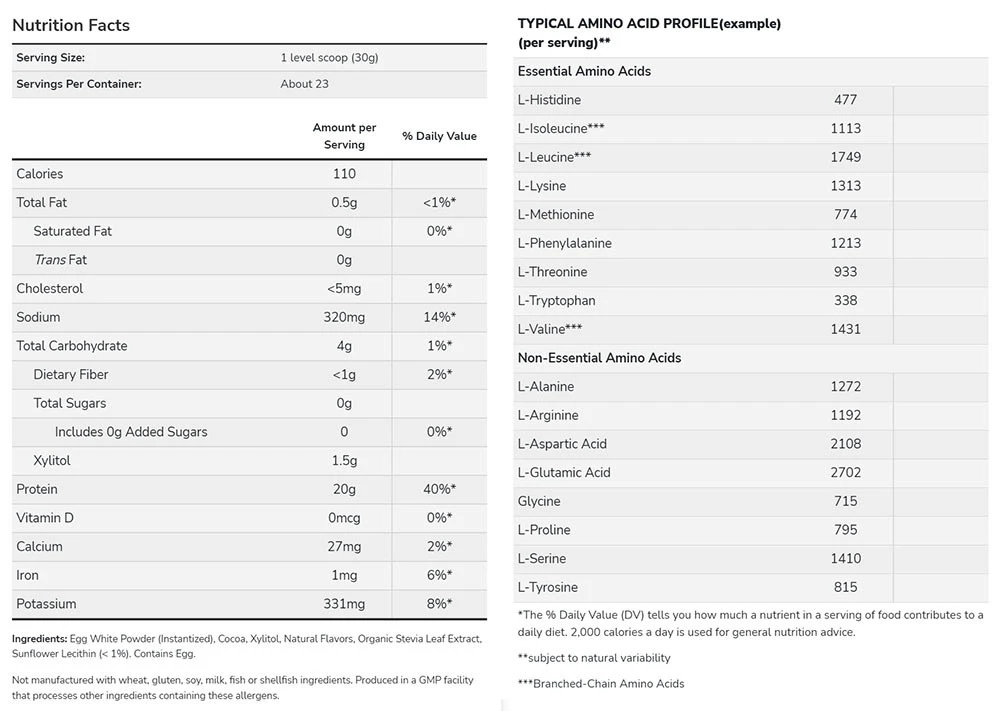Viewport: 1000px width, 711px height.
Task: Click the Xylitol 1.5g amount
Action: (344, 460)
